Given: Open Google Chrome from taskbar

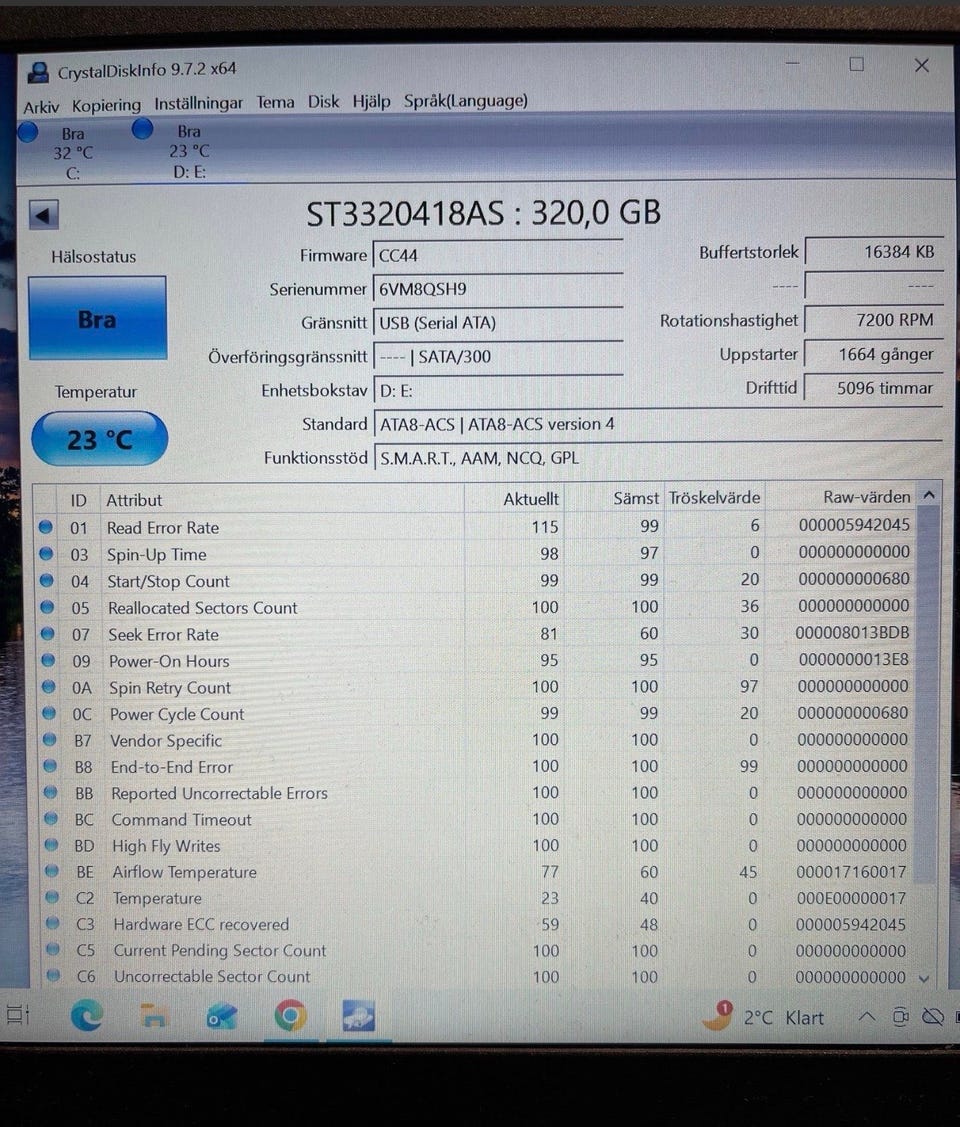Looking at the screenshot, I should coord(290,1016).
